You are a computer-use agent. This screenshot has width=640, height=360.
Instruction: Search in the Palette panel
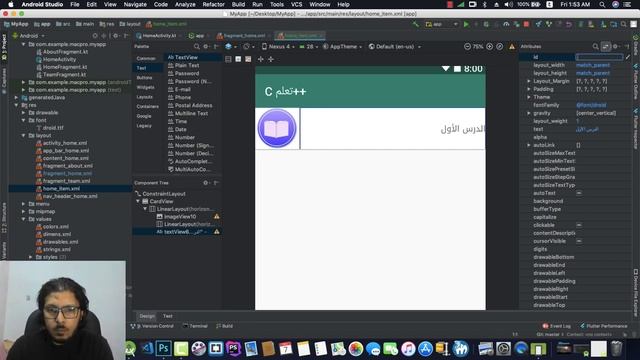197,47
